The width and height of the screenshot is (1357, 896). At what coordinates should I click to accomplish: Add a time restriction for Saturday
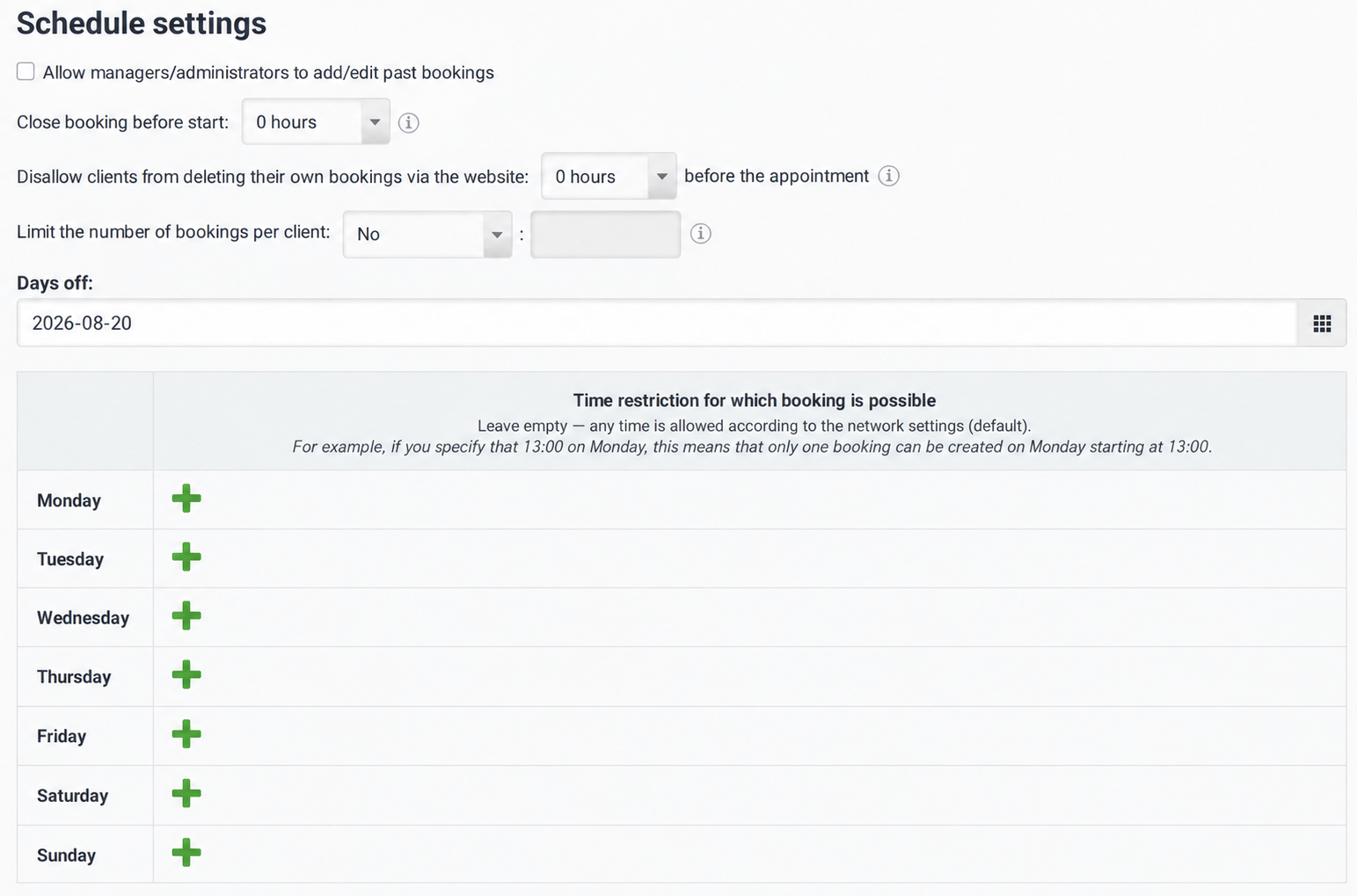coord(186,793)
